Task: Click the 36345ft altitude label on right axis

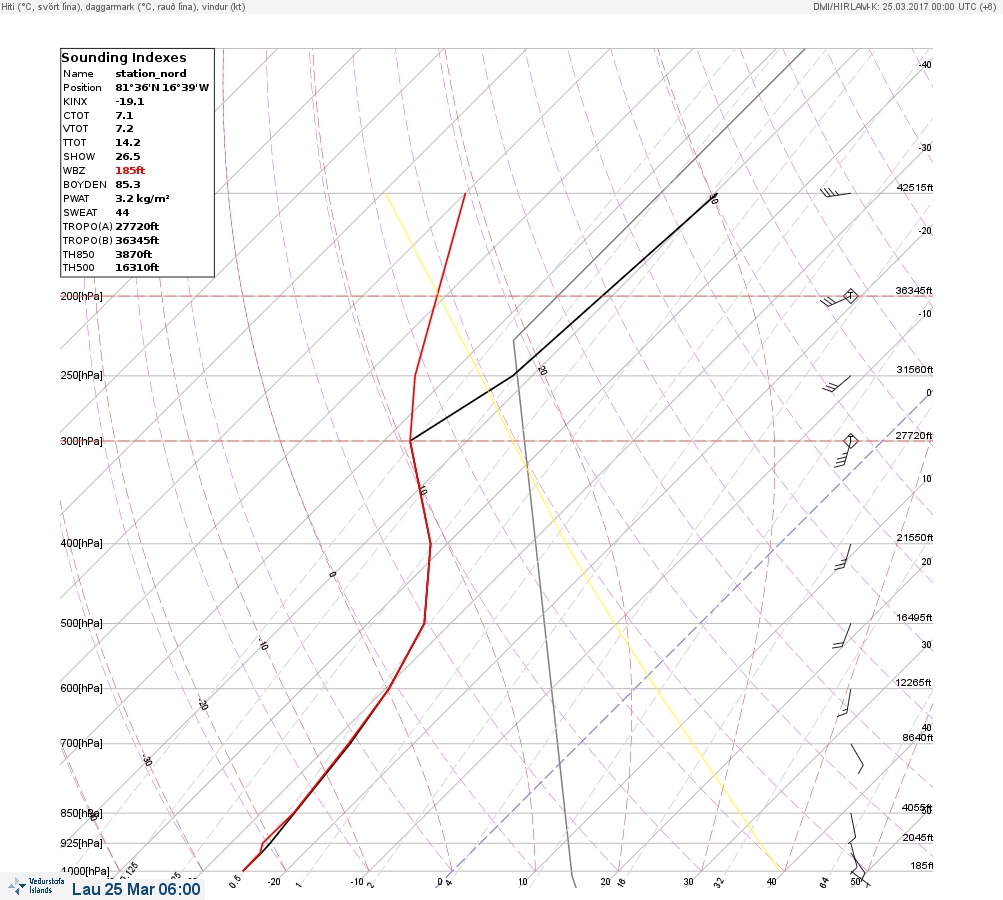Action: coord(914,290)
